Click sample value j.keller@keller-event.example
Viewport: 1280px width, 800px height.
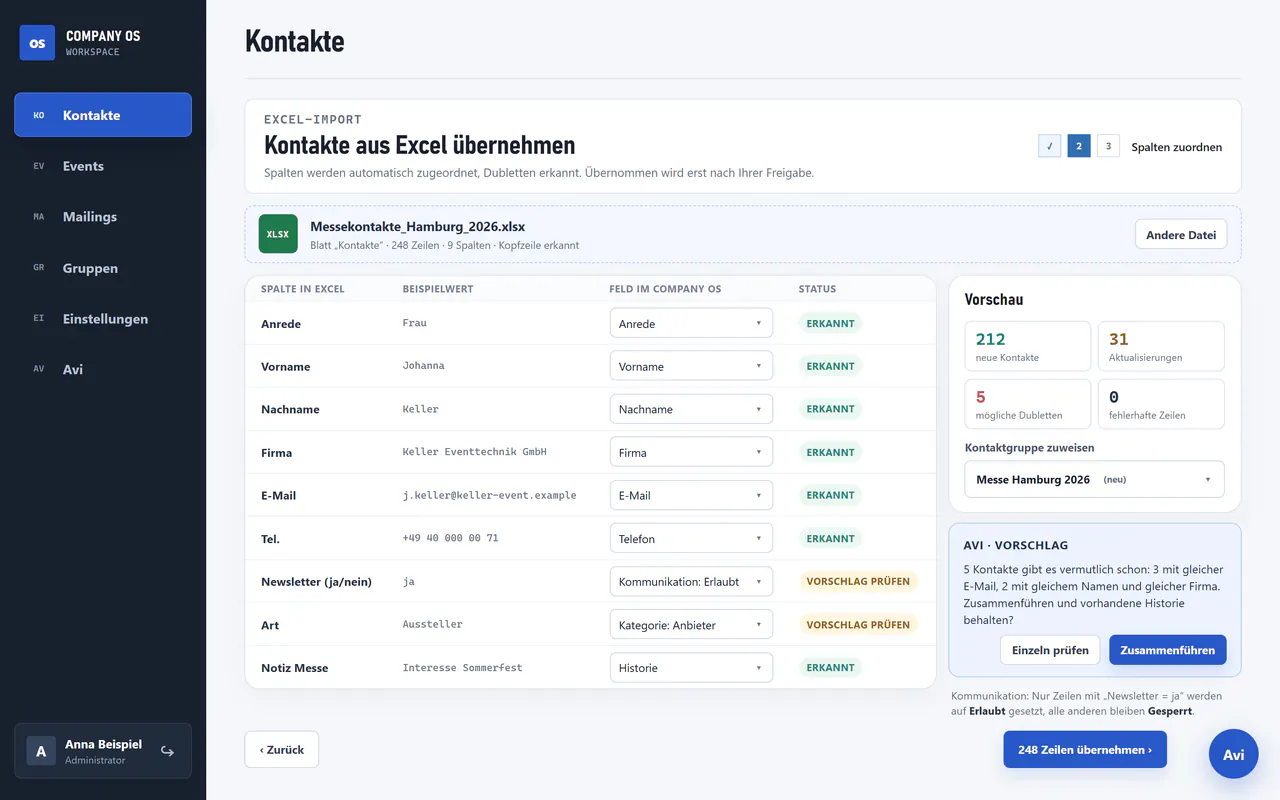[489, 495]
